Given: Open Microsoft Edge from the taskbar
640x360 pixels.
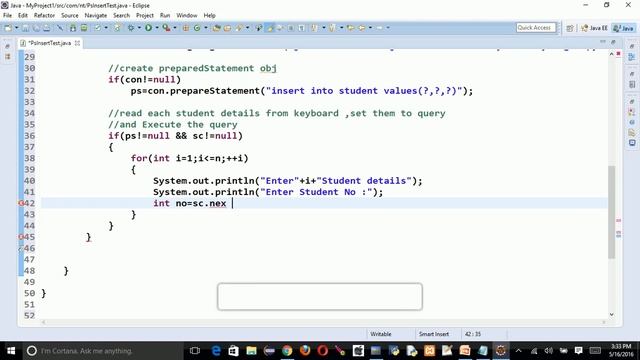Looking at the screenshot, I should tap(216, 351).
